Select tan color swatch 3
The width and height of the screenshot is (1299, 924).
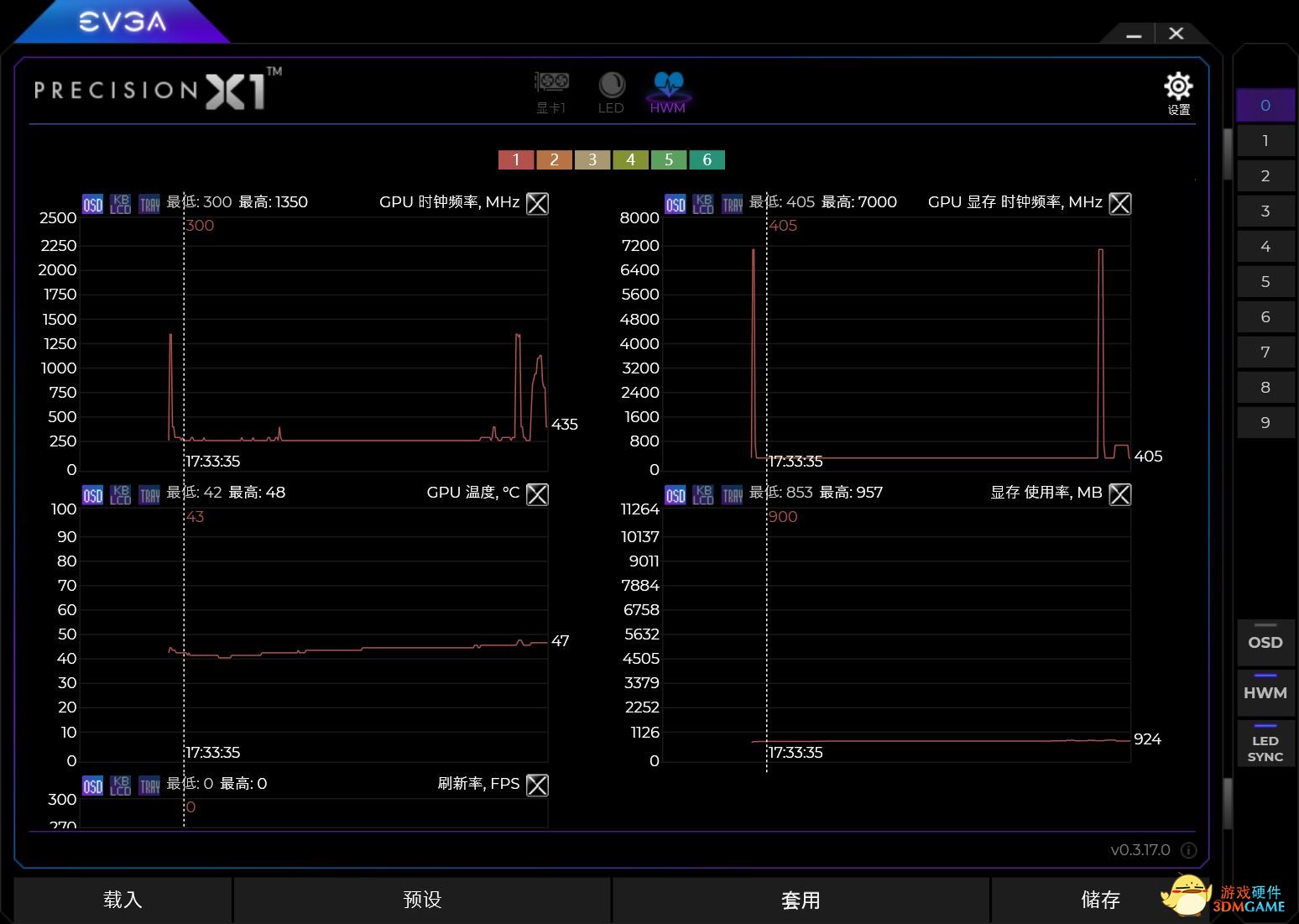click(592, 159)
